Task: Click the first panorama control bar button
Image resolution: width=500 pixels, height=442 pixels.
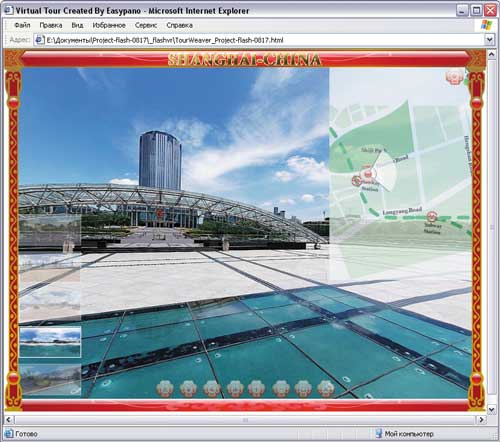Action: [x=165, y=389]
